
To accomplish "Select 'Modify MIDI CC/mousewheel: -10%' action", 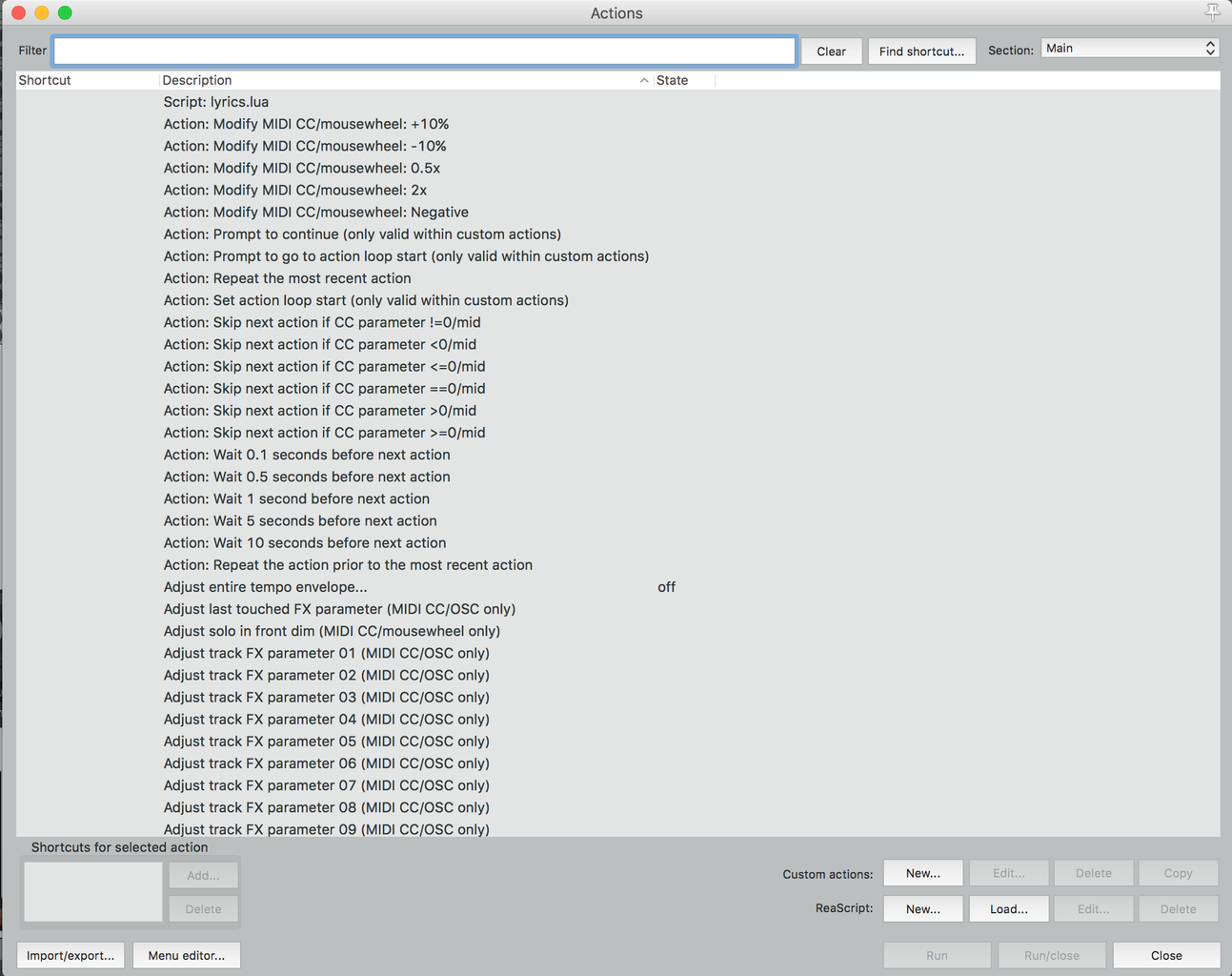I will (617, 146).
